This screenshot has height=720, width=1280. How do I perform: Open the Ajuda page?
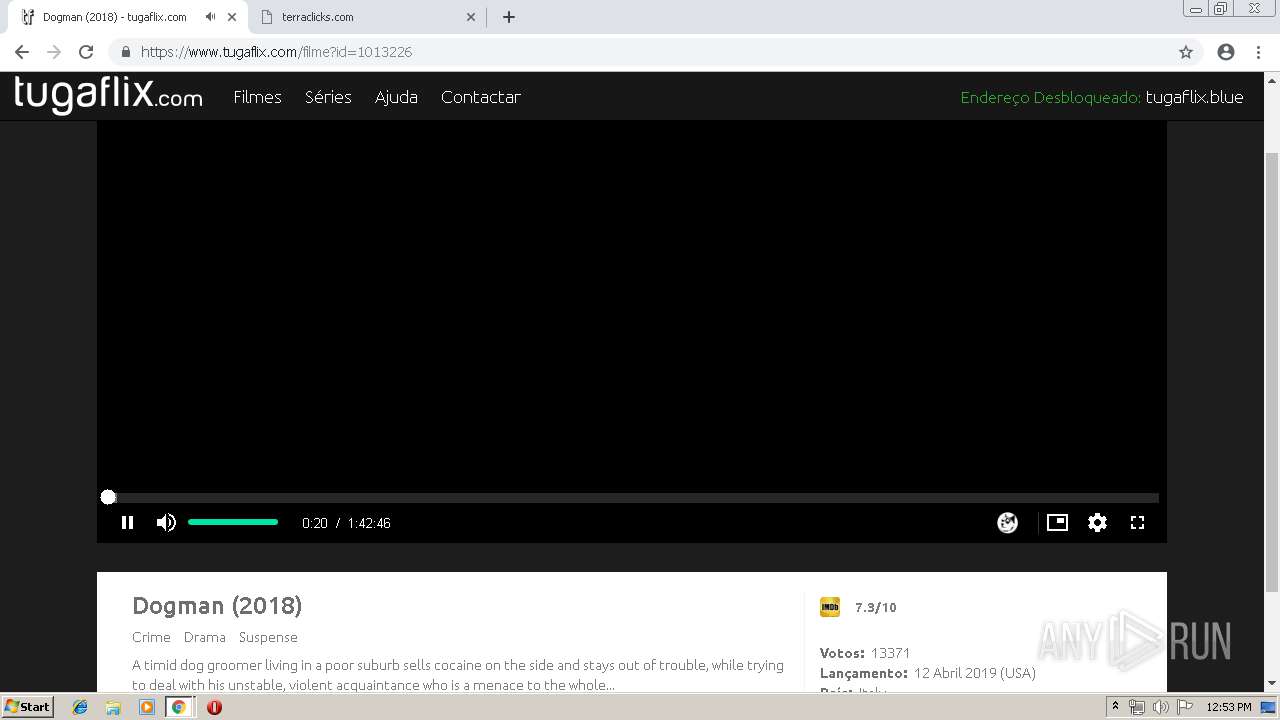point(396,97)
